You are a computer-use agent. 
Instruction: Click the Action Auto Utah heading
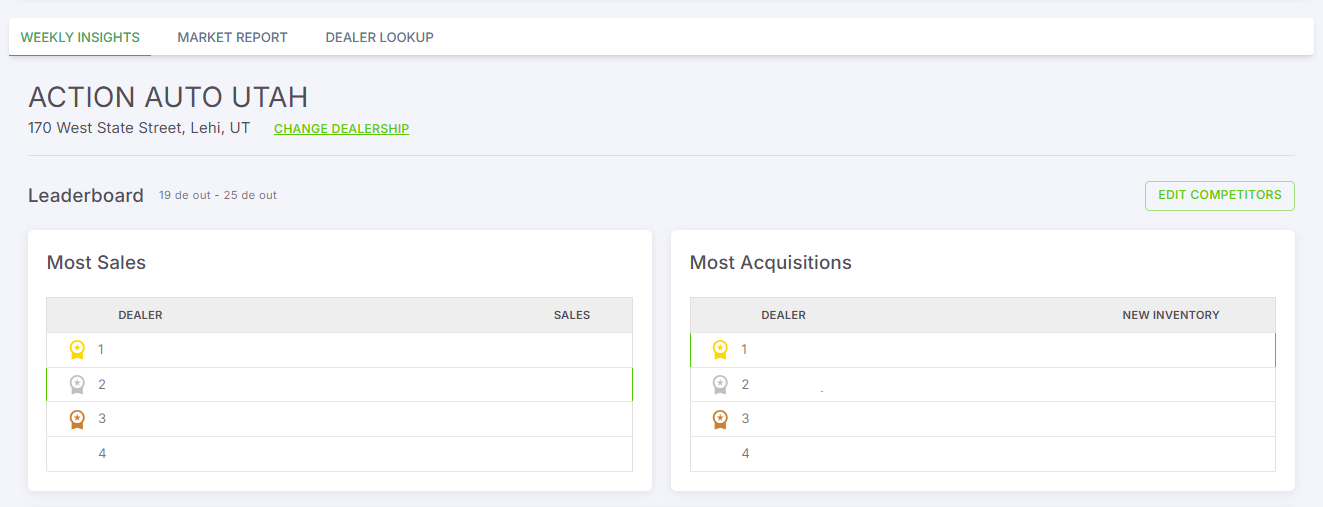168,97
